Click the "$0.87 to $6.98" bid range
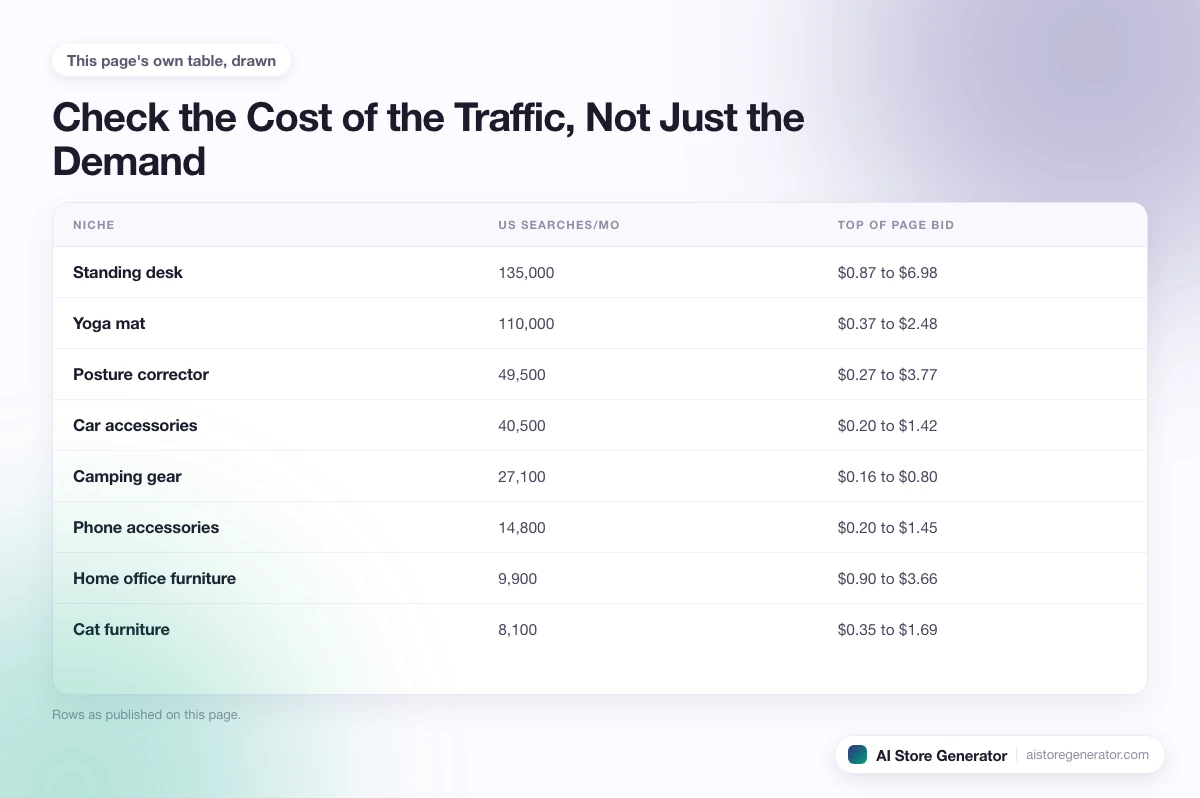The image size is (1200, 798). pyautogui.click(x=888, y=272)
